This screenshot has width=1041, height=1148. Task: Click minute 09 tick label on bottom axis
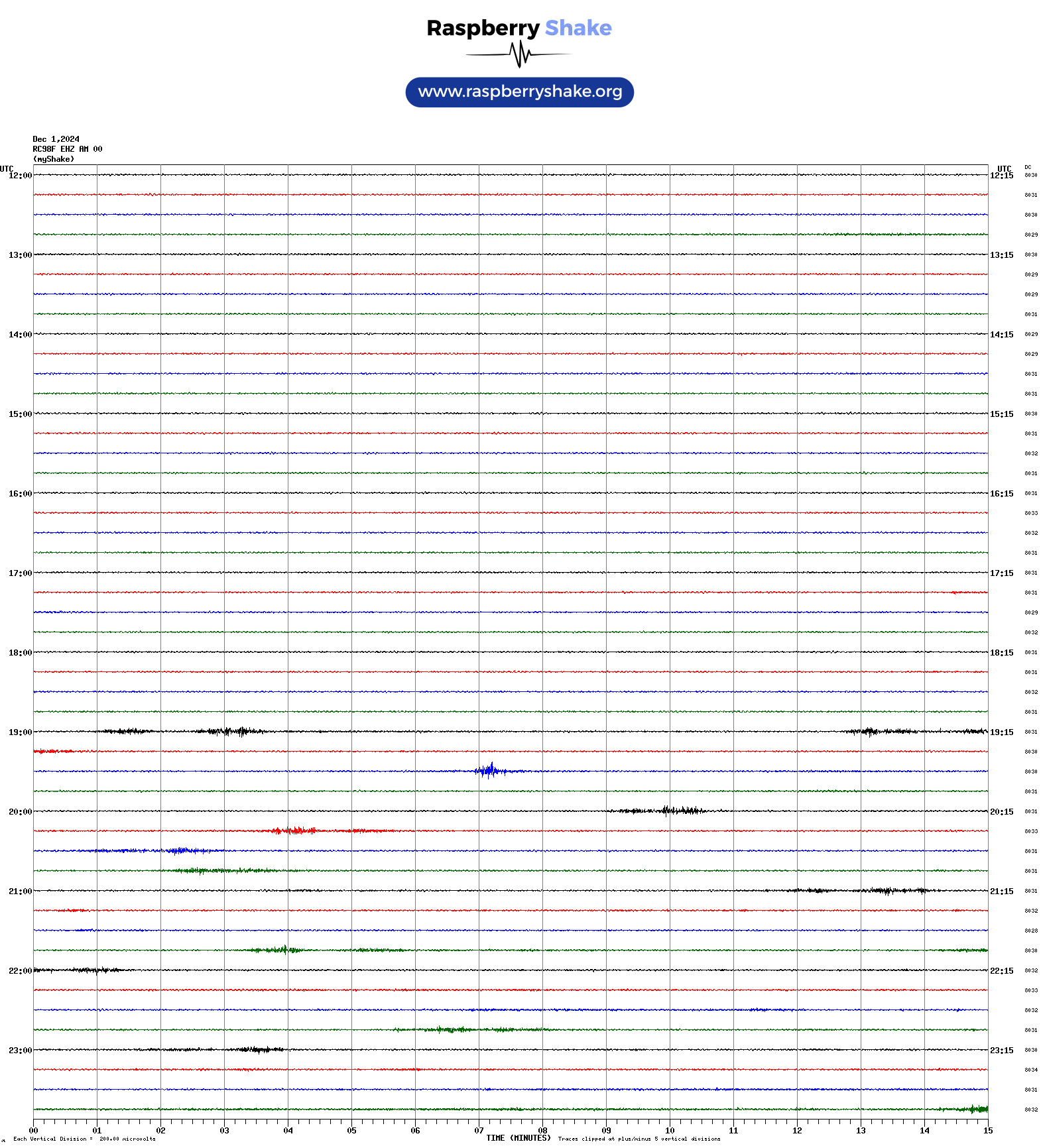tap(606, 1131)
